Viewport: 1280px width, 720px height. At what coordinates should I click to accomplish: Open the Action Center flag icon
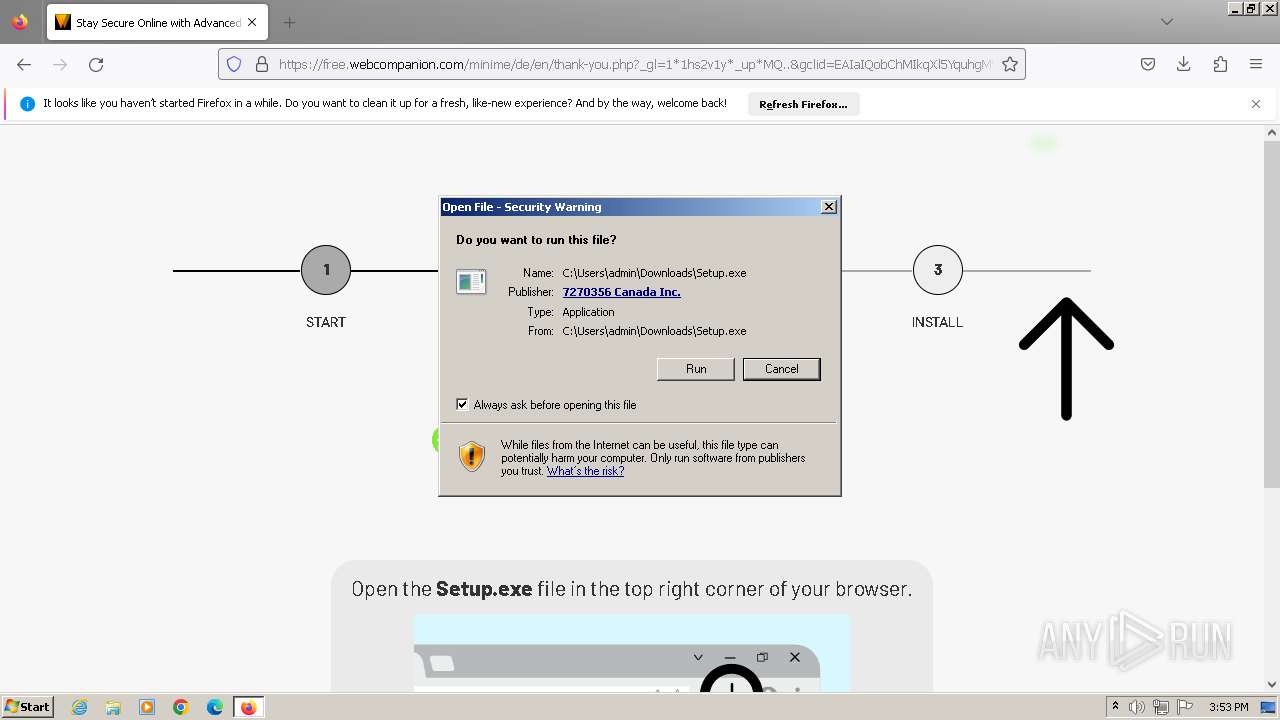pyautogui.click(x=1185, y=707)
